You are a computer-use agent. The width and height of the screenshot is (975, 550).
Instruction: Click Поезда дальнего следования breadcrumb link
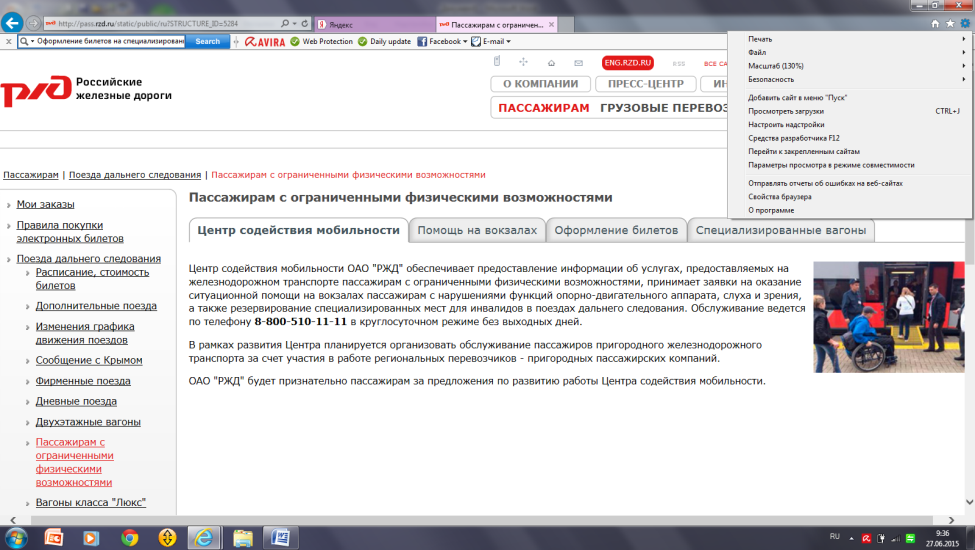135,175
